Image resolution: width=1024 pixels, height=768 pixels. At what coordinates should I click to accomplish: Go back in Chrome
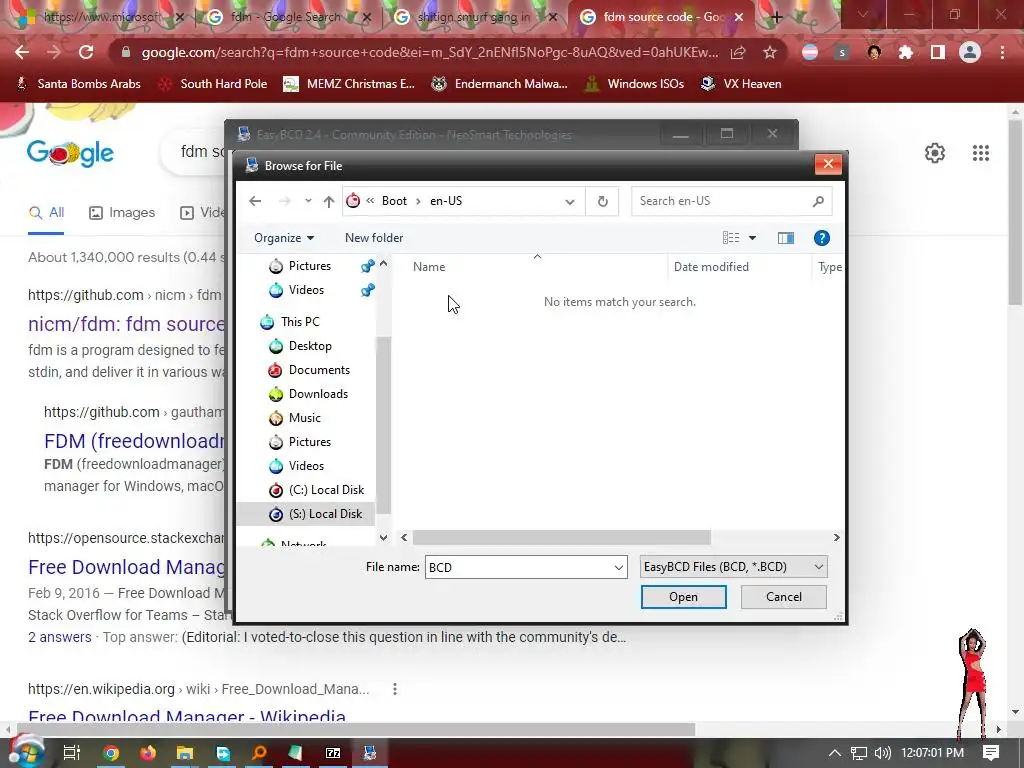click(x=22, y=52)
